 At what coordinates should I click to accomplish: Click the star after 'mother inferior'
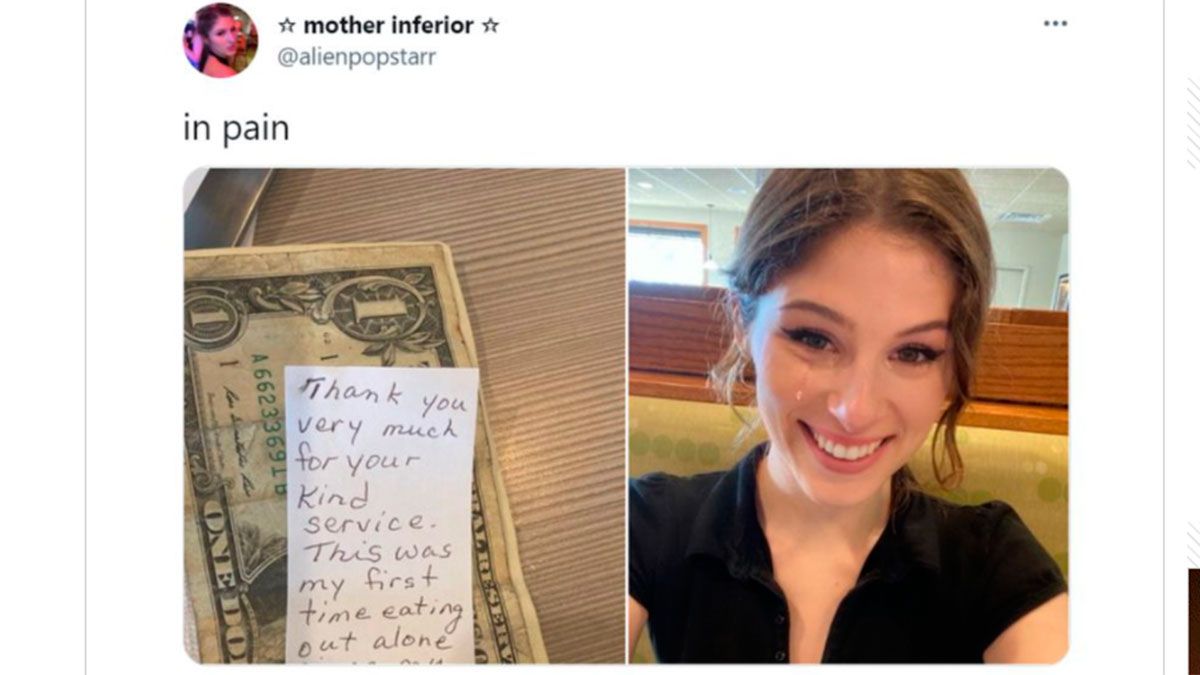(x=490, y=25)
